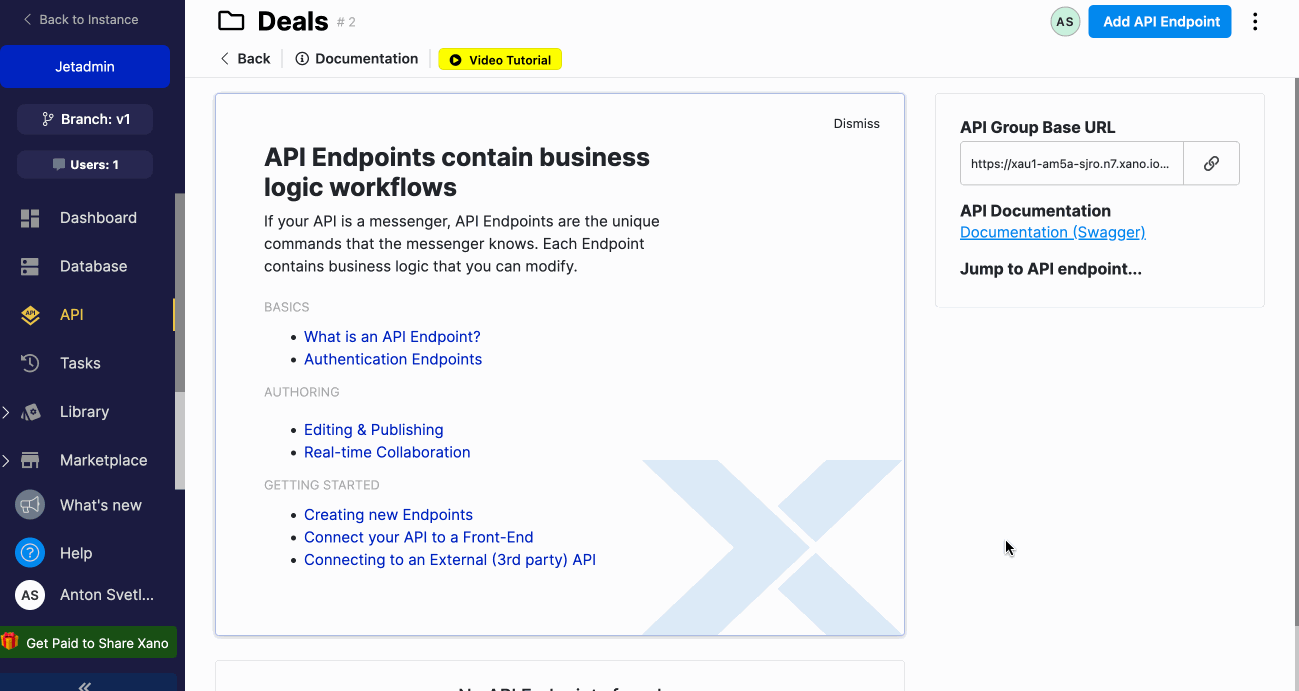Collapse the sidebar with double chevron
This screenshot has height=691, width=1299.
(x=85, y=685)
